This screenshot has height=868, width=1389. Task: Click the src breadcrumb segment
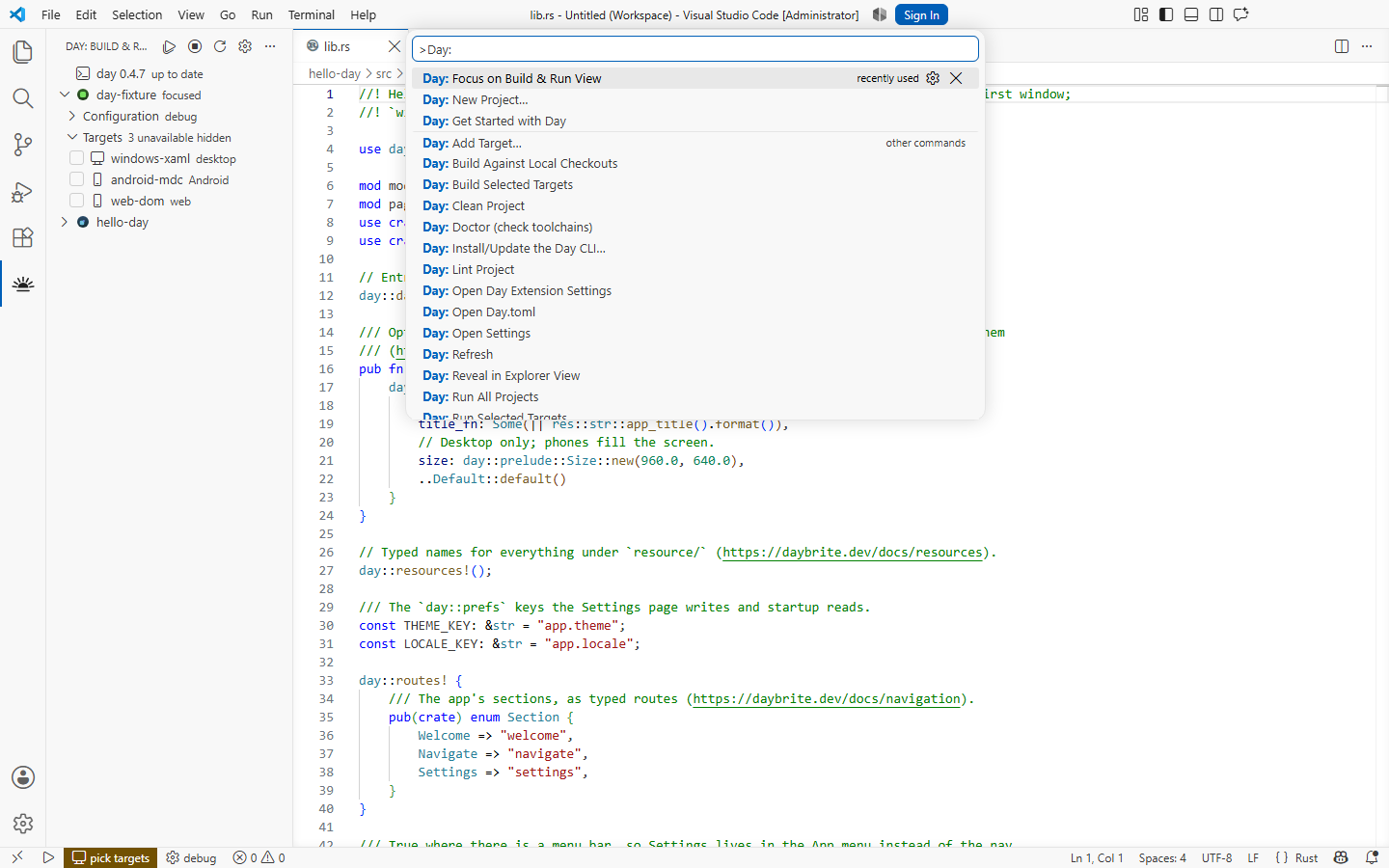pyautogui.click(x=384, y=73)
